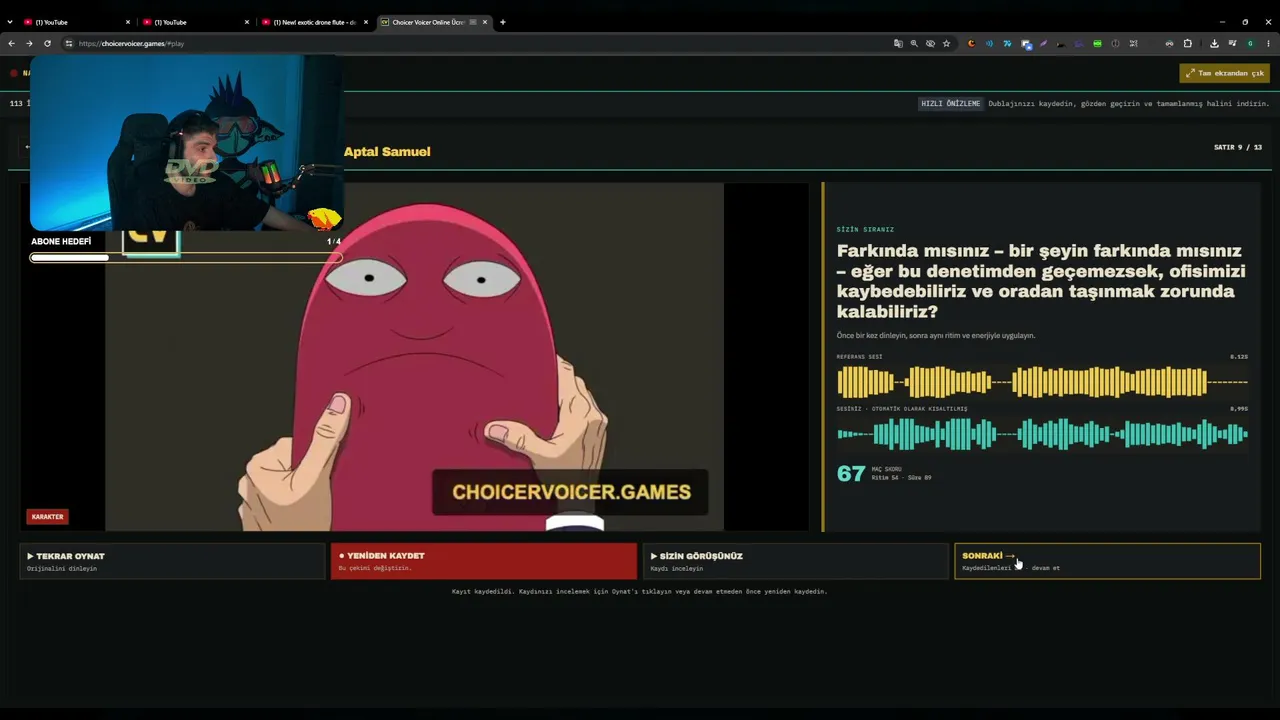The height and width of the screenshot is (720, 1280).
Task: Click the media indicator on Choicer Voicer tab
Action: [x=473, y=22]
